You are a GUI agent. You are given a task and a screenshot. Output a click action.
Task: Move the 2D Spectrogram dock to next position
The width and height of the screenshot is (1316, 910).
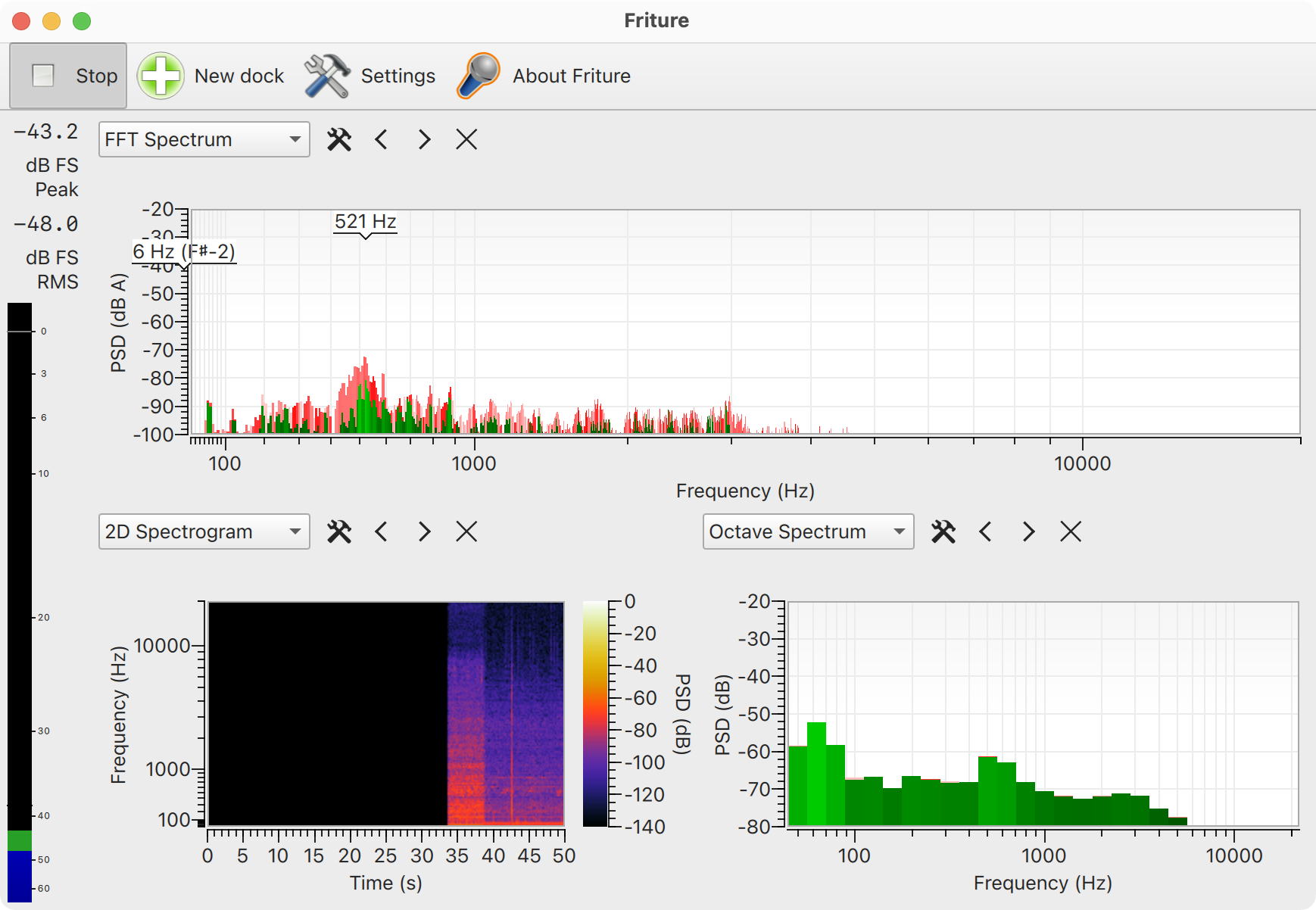[x=424, y=531]
